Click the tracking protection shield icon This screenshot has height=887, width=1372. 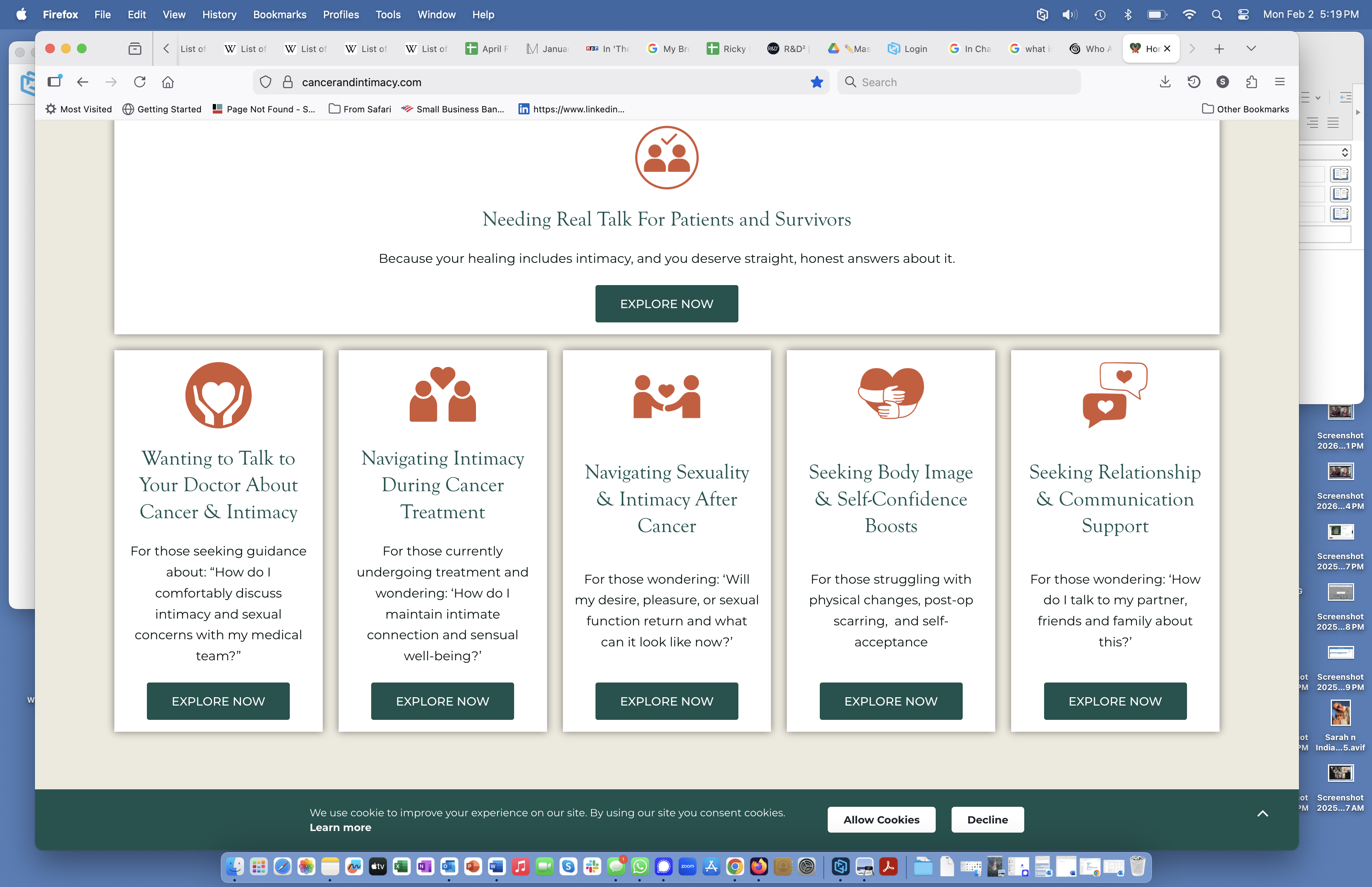coord(266,82)
